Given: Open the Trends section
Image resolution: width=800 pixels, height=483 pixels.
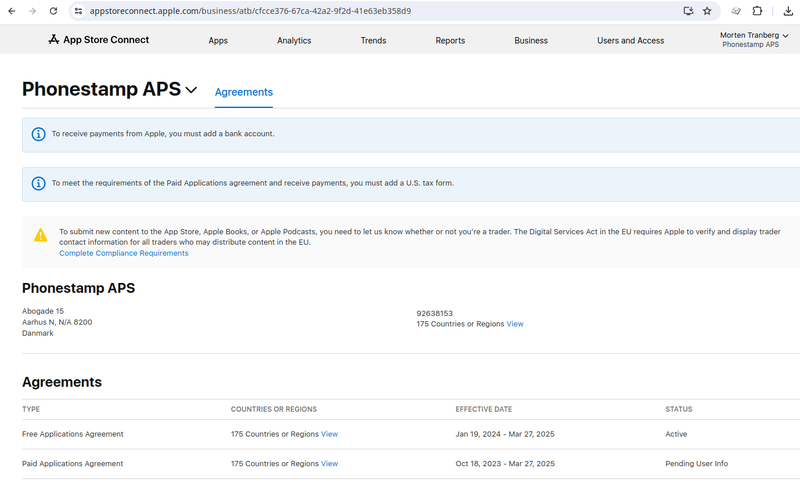Looking at the screenshot, I should (x=373, y=40).
